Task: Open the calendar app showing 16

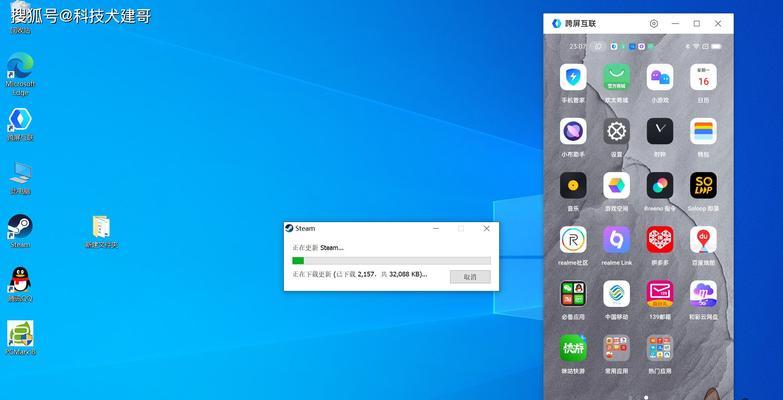Action: click(x=703, y=77)
